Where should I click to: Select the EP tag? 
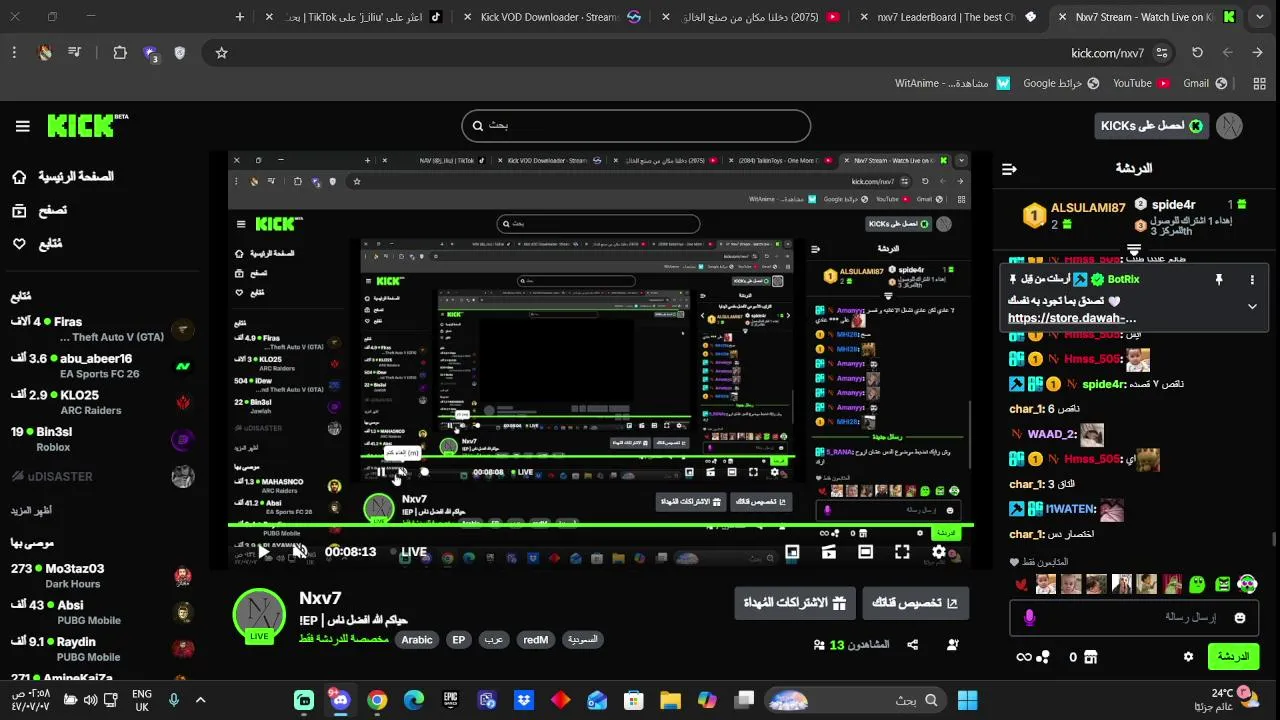pos(459,640)
